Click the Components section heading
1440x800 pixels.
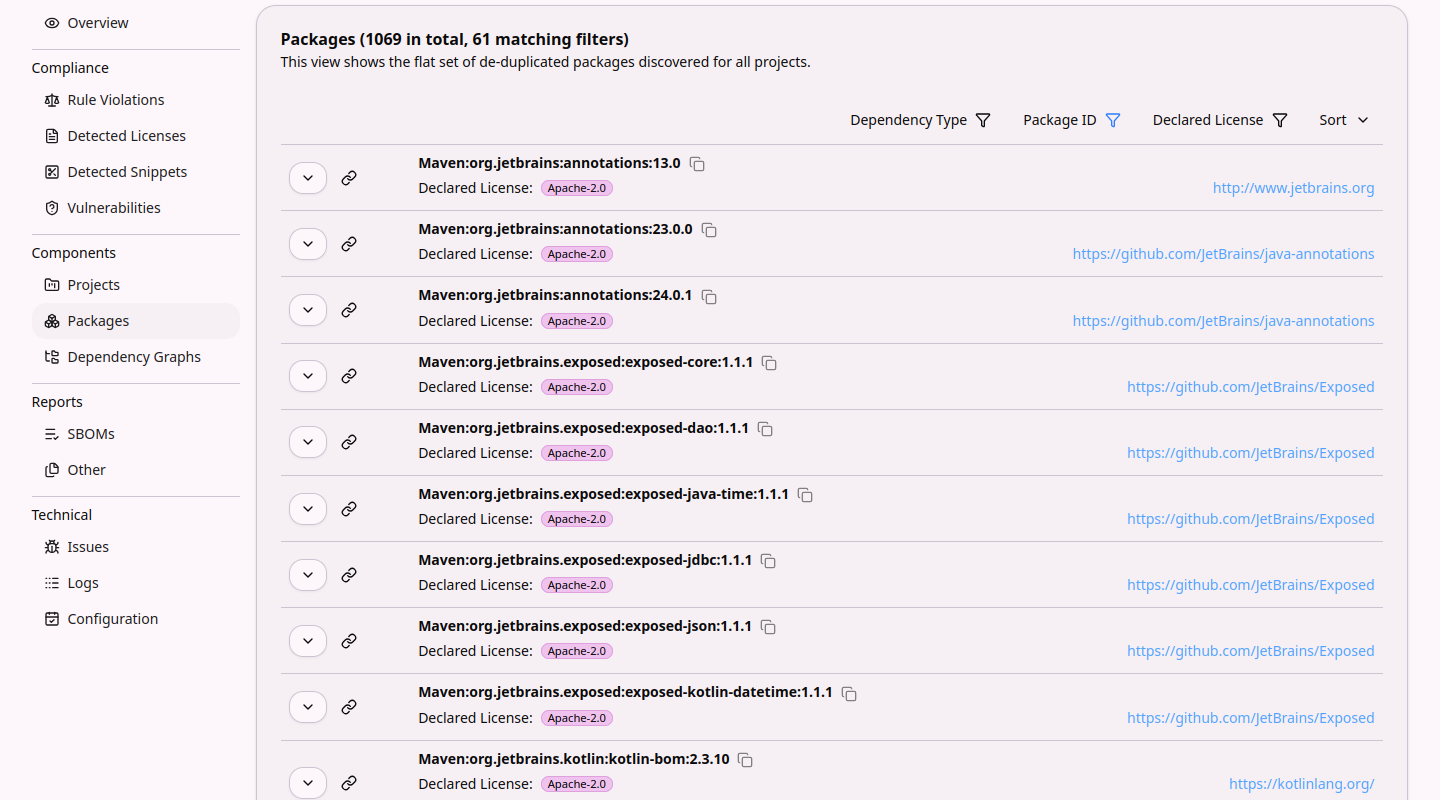click(x=74, y=253)
